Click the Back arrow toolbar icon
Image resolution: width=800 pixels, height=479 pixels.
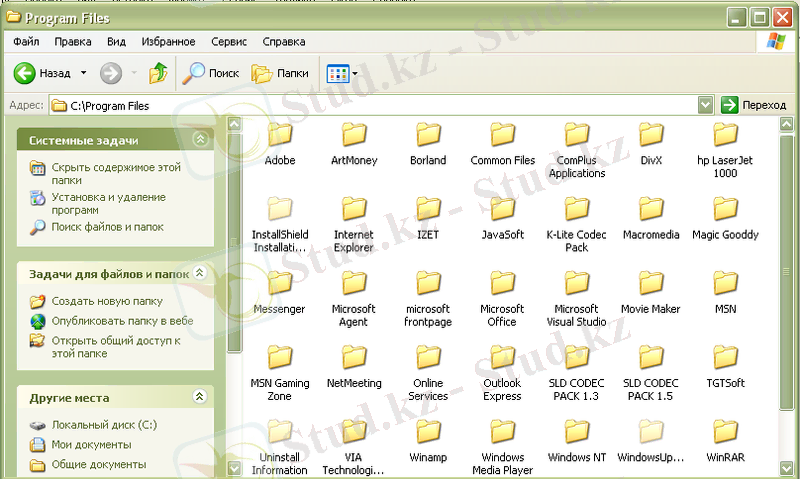pos(25,73)
